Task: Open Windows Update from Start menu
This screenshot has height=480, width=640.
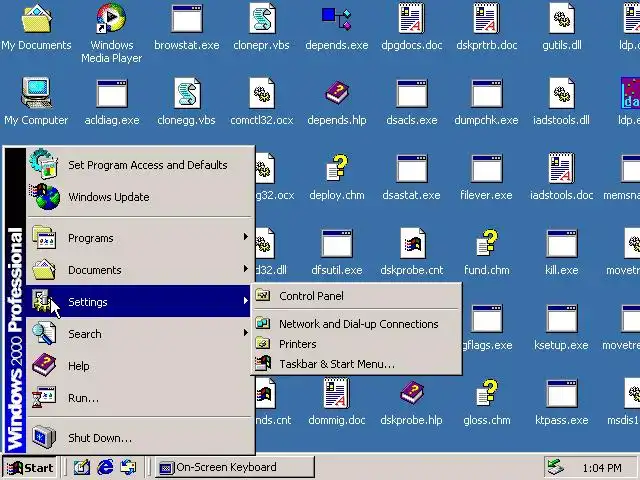Action: 139,197
